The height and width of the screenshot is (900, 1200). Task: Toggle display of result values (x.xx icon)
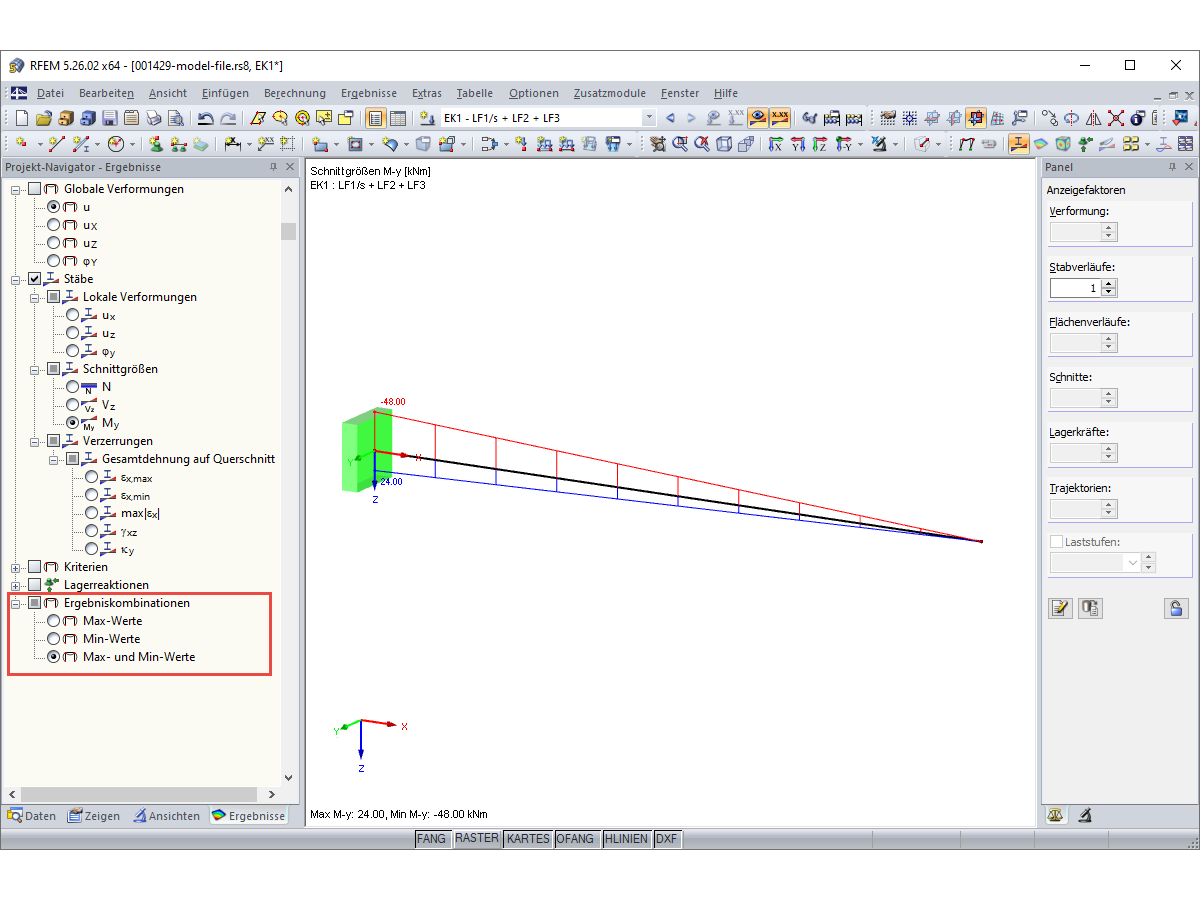point(778,117)
